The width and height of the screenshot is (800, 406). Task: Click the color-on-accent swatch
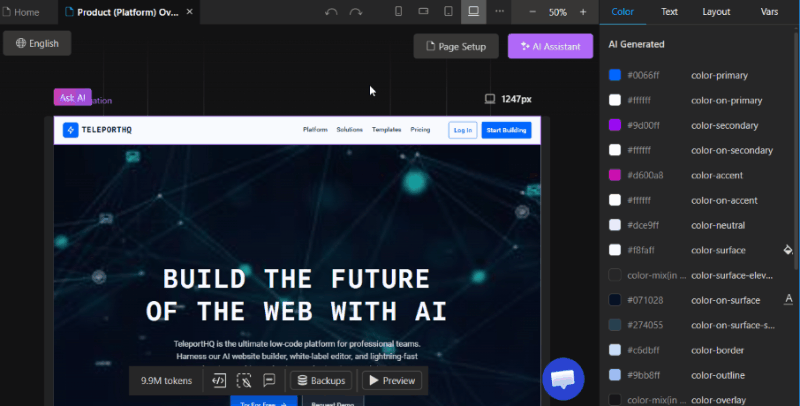click(x=615, y=200)
